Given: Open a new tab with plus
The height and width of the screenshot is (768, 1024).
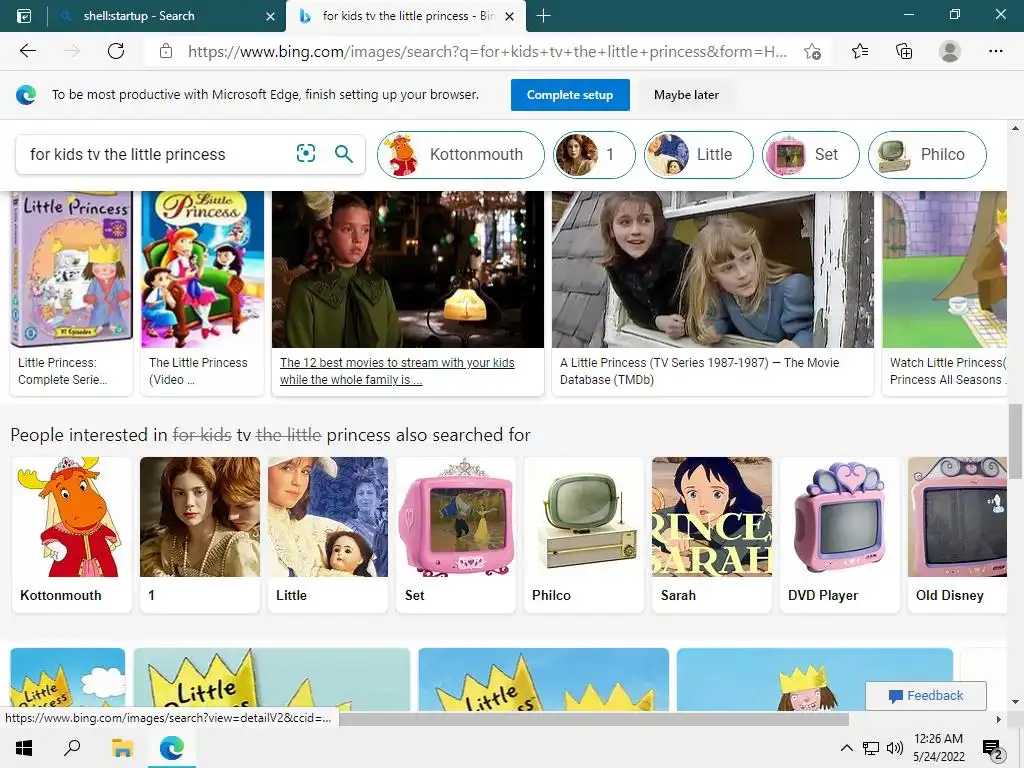Looking at the screenshot, I should point(543,16).
